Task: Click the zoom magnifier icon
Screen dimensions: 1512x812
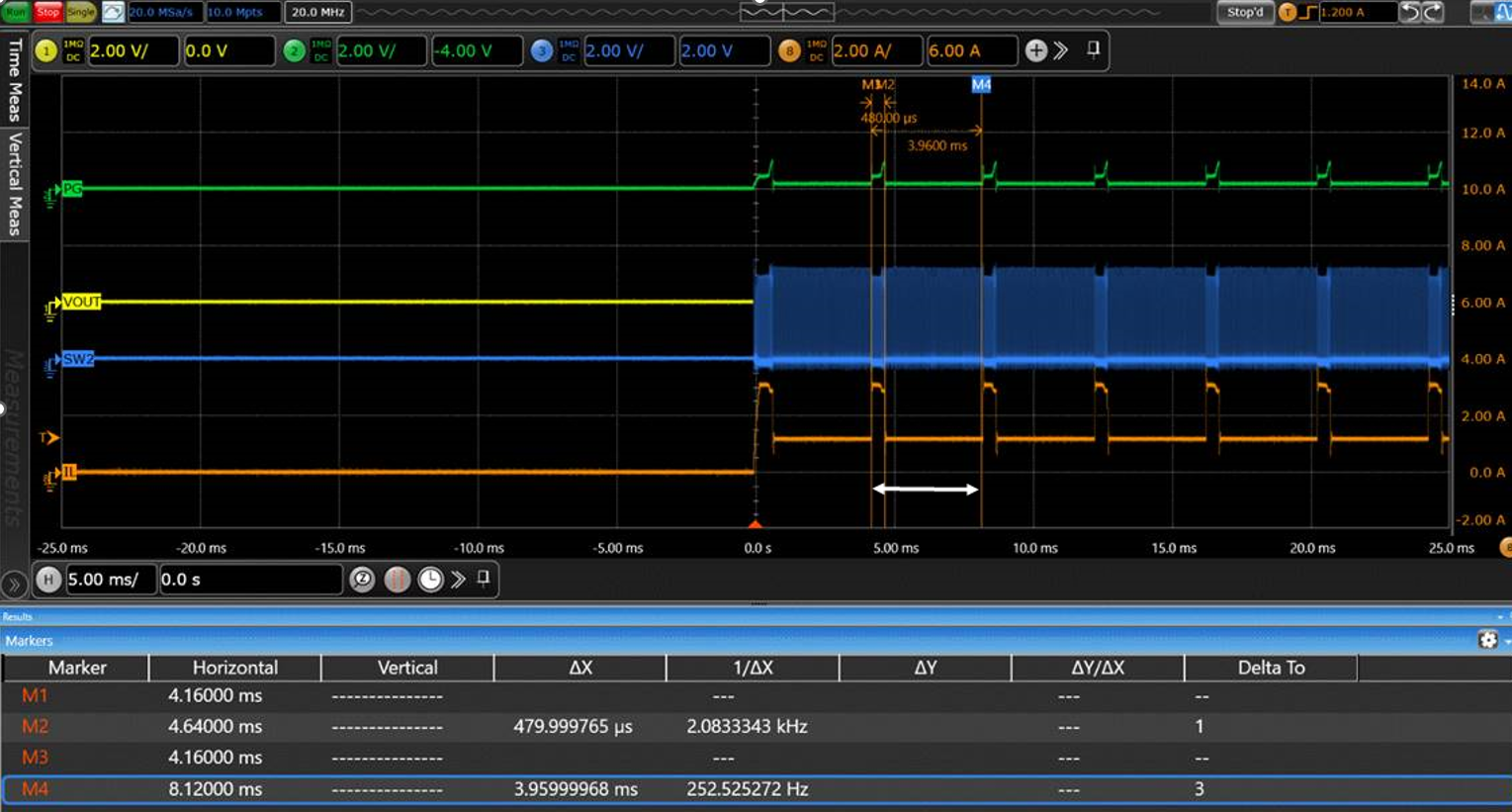Action: 362,580
